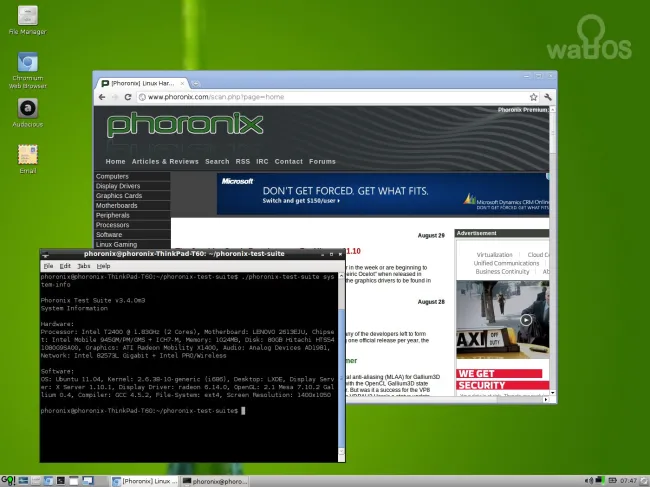The width and height of the screenshot is (650, 487).
Task: Click the Phoronix Premium link
Action: 523,110
